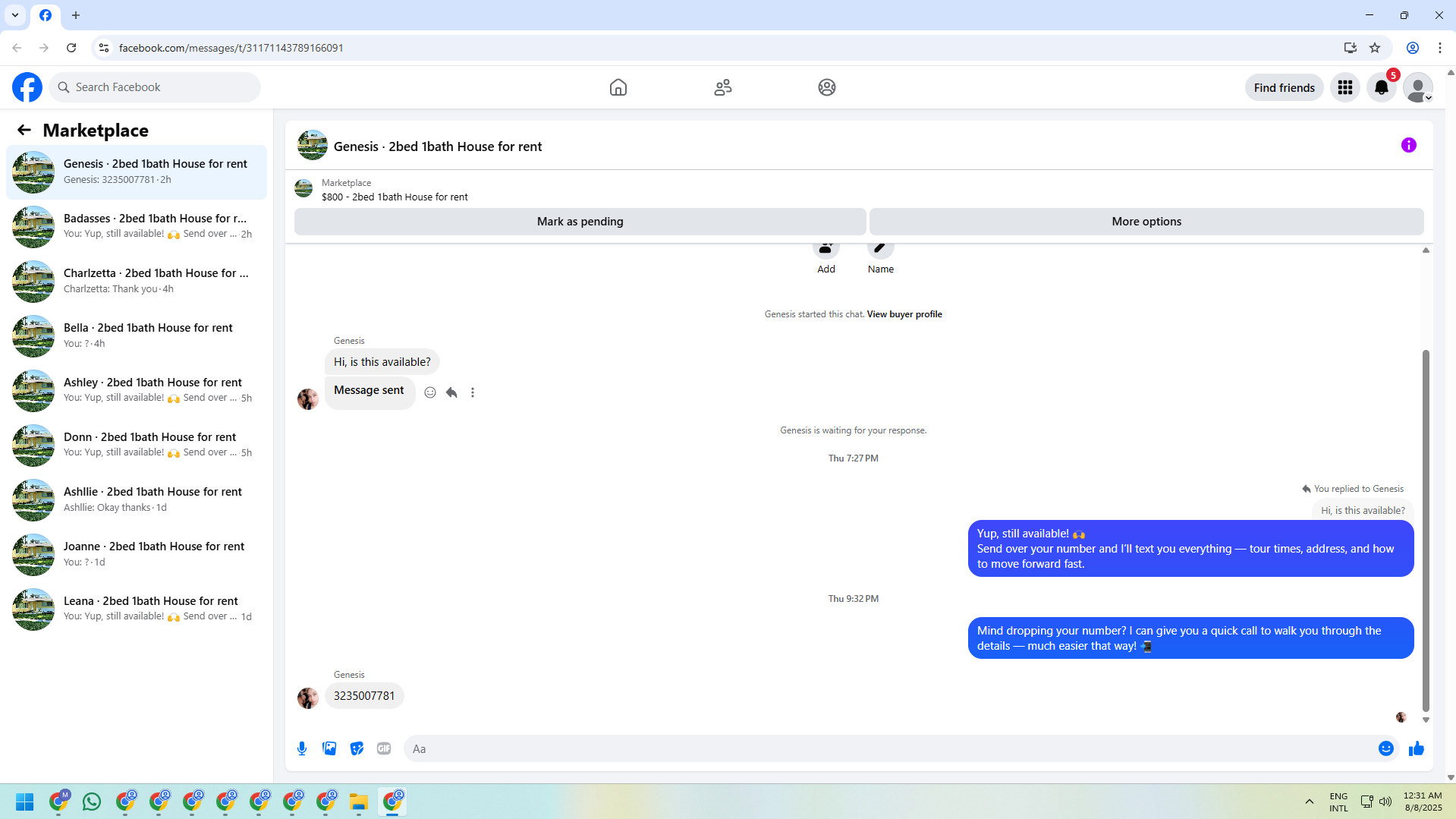View site information icon in address bar
This screenshot has width=1456, height=819.
(x=104, y=48)
